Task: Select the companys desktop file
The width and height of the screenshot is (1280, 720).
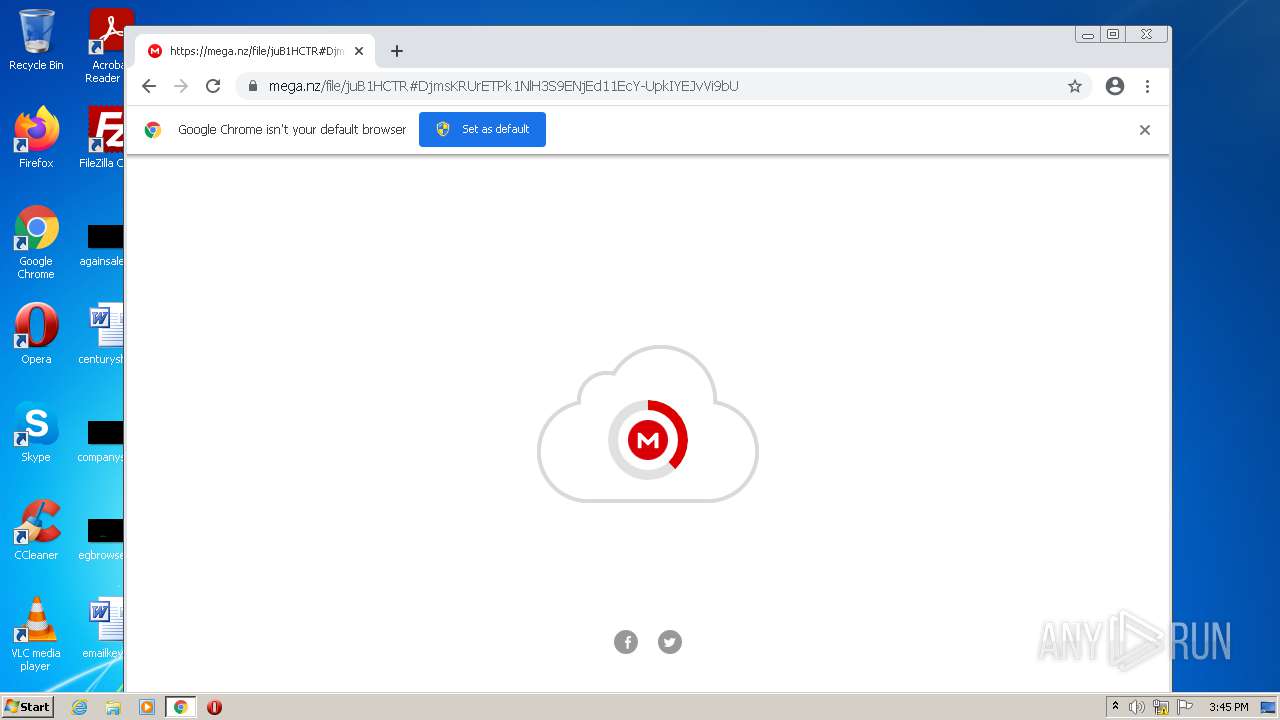Action: click(x=103, y=442)
